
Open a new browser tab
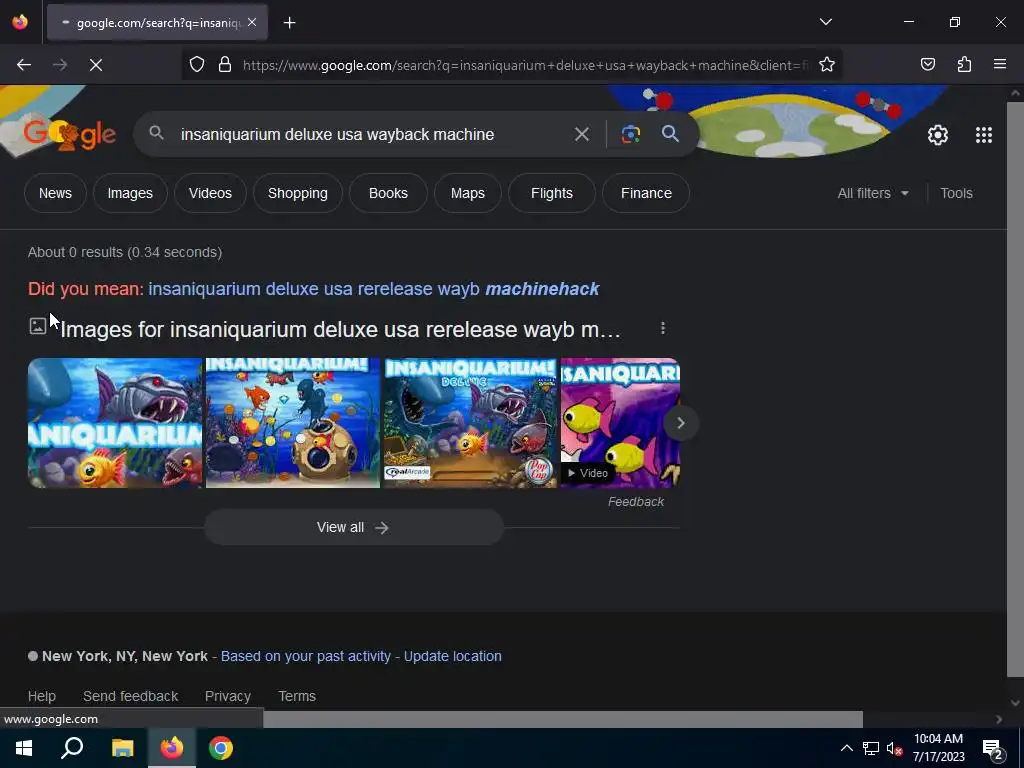289,23
